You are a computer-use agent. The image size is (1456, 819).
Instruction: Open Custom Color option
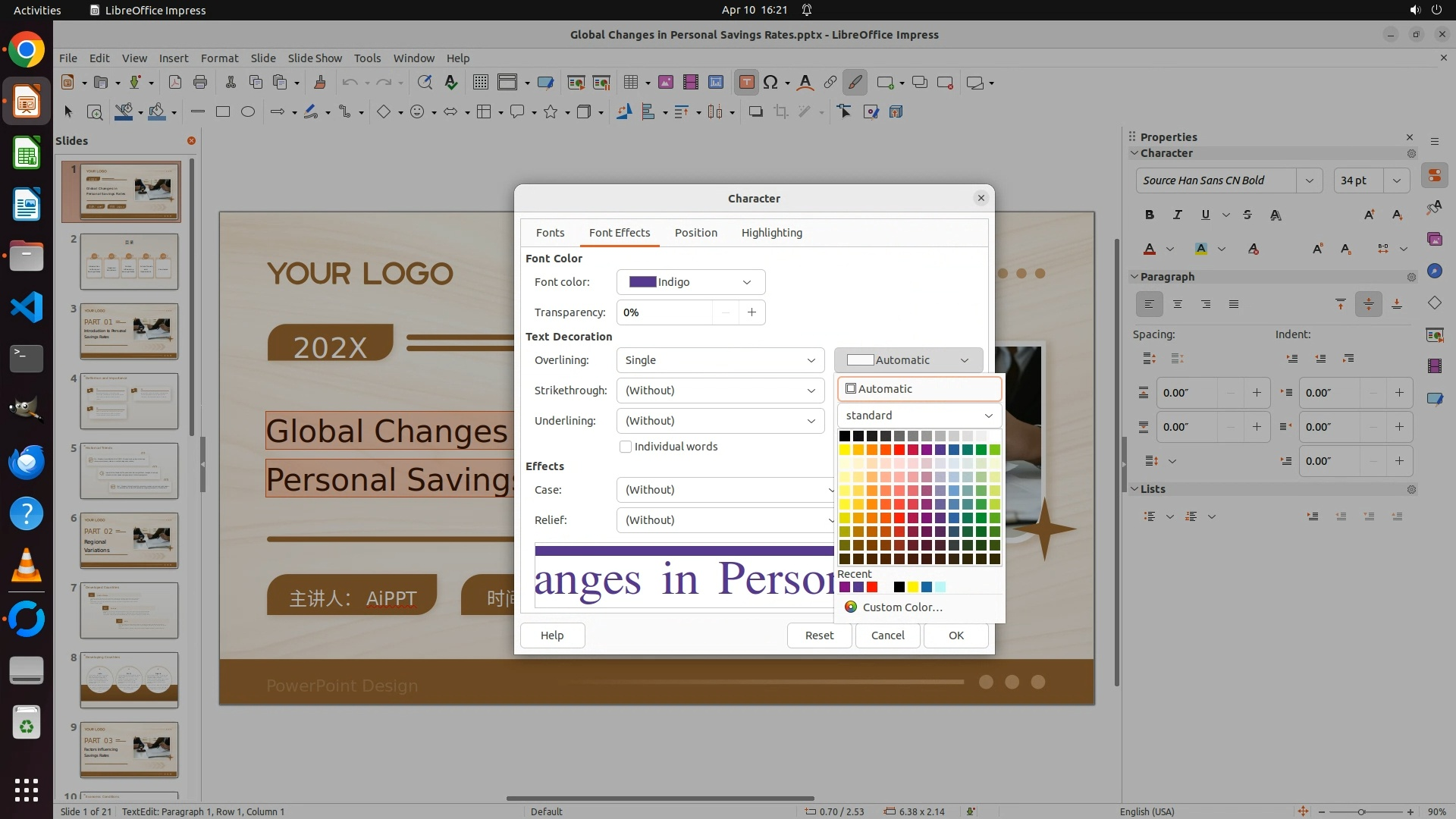902,607
